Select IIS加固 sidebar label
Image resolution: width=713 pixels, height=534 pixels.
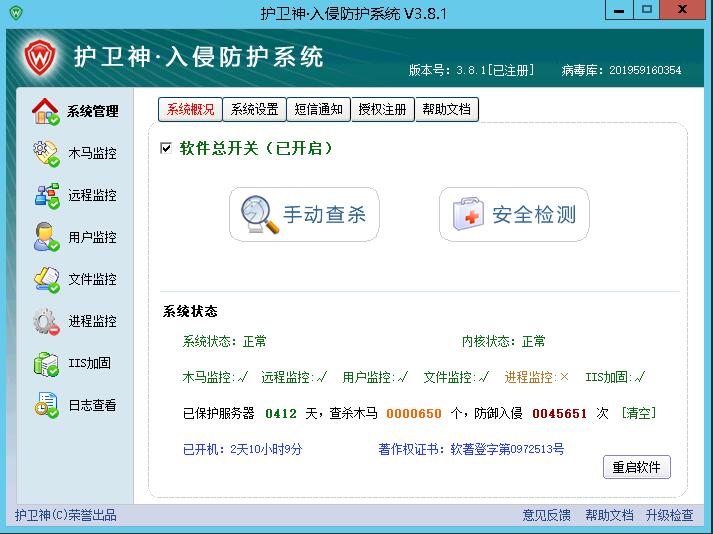pyautogui.click(x=90, y=363)
